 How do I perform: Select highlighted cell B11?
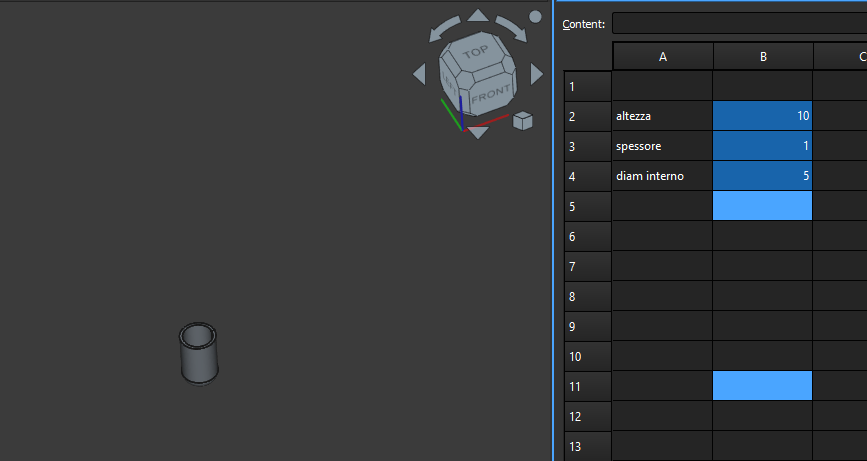(x=762, y=386)
